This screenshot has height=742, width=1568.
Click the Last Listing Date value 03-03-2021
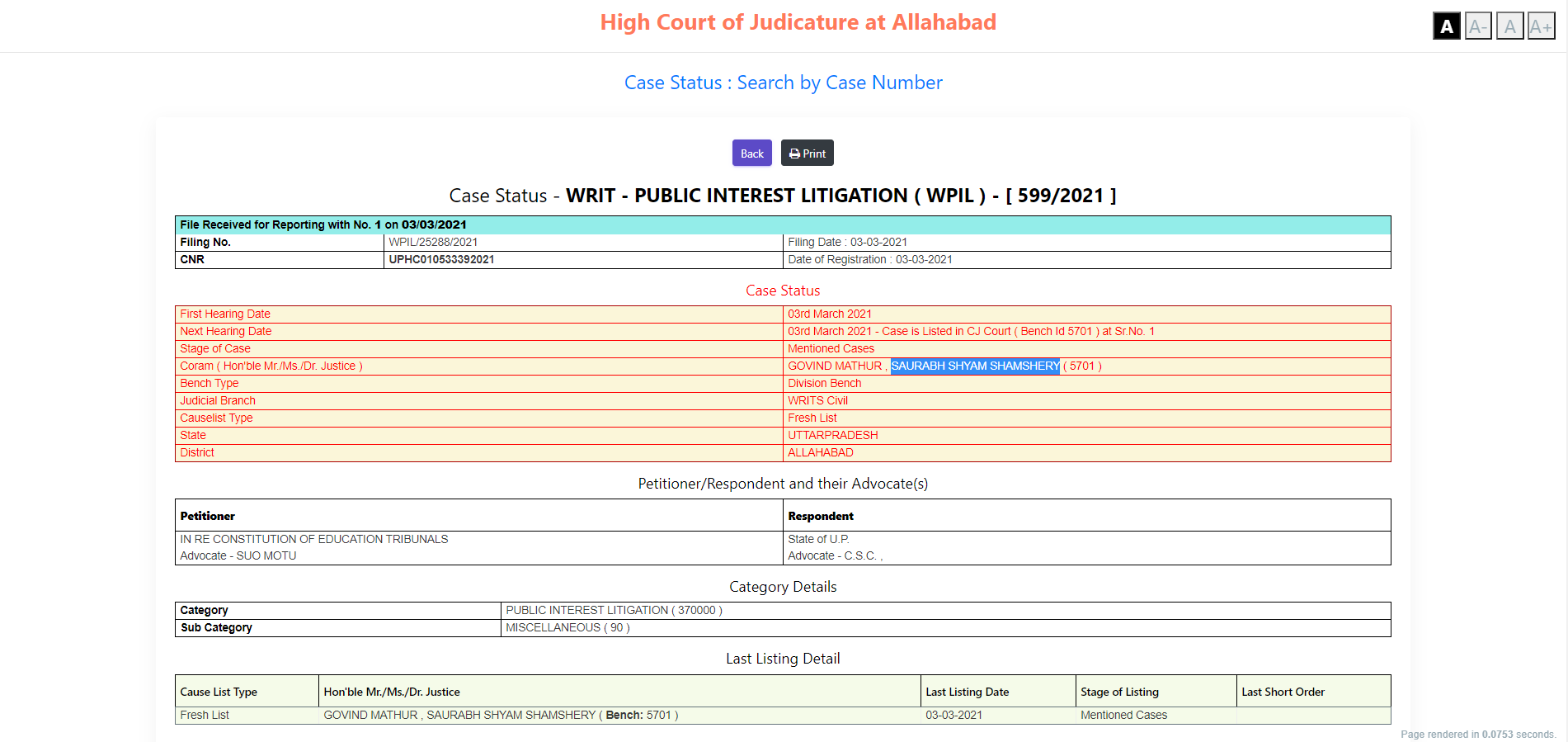point(954,715)
